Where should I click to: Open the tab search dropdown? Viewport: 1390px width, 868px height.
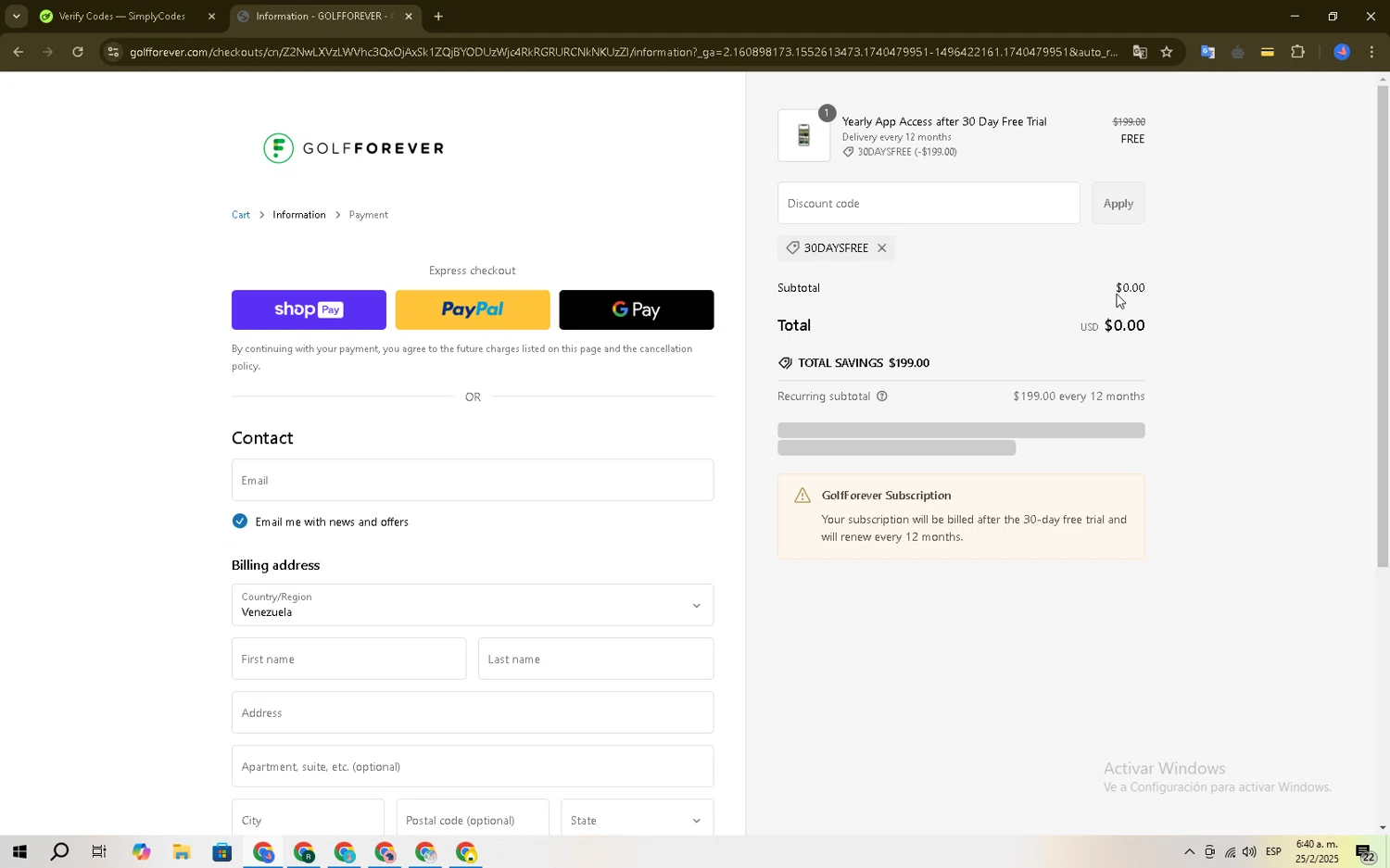pyautogui.click(x=16, y=17)
